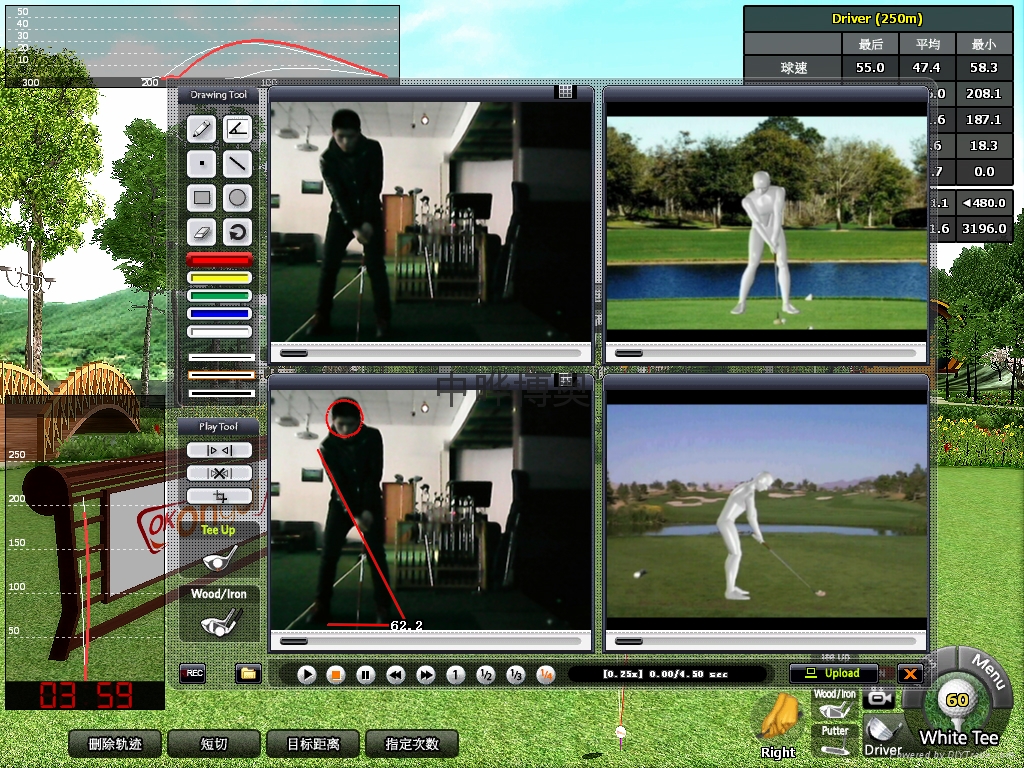The height and width of the screenshot is (768, 1024).
Task: Select the top-right front-view model video
Action: pyautogui.click(x=767, y=223)
